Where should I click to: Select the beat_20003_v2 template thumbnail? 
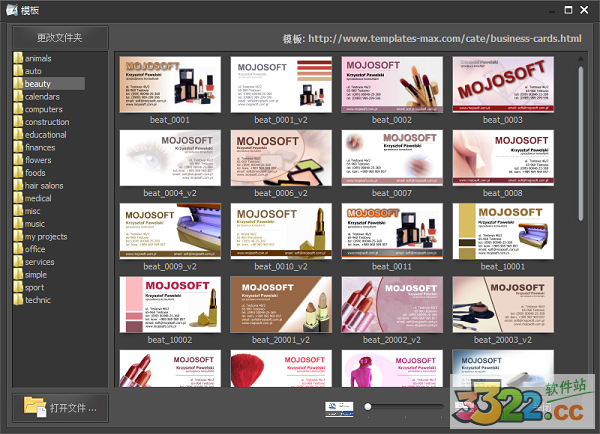tap(503, 305)
